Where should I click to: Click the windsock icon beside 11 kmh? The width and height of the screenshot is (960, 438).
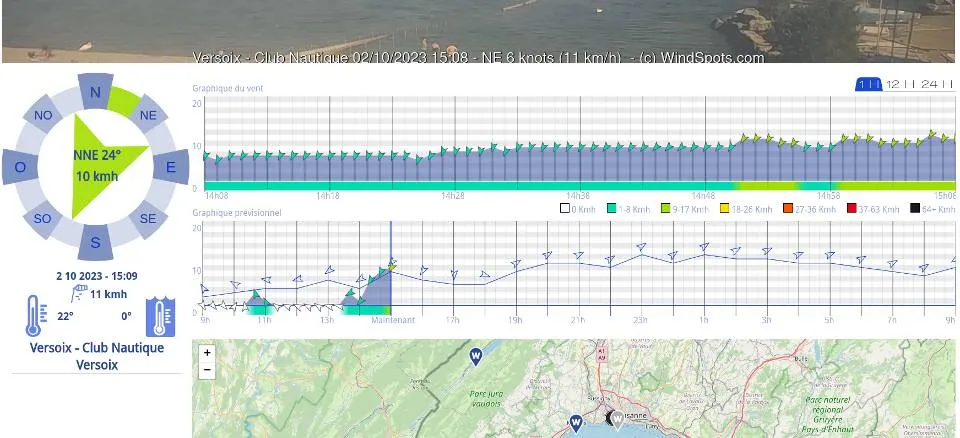pos(79,293)
